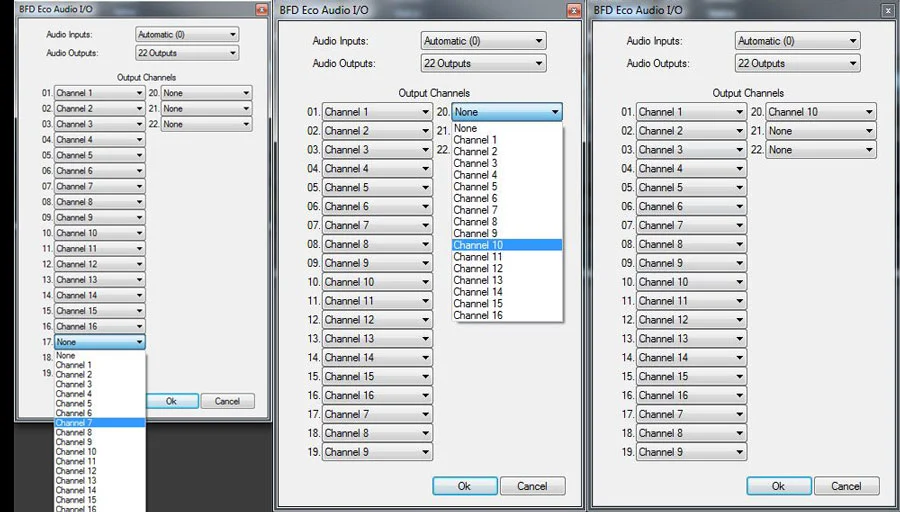
Task: Open output 18 Channel 8 dropdown in right window
Action: (692, 433)
